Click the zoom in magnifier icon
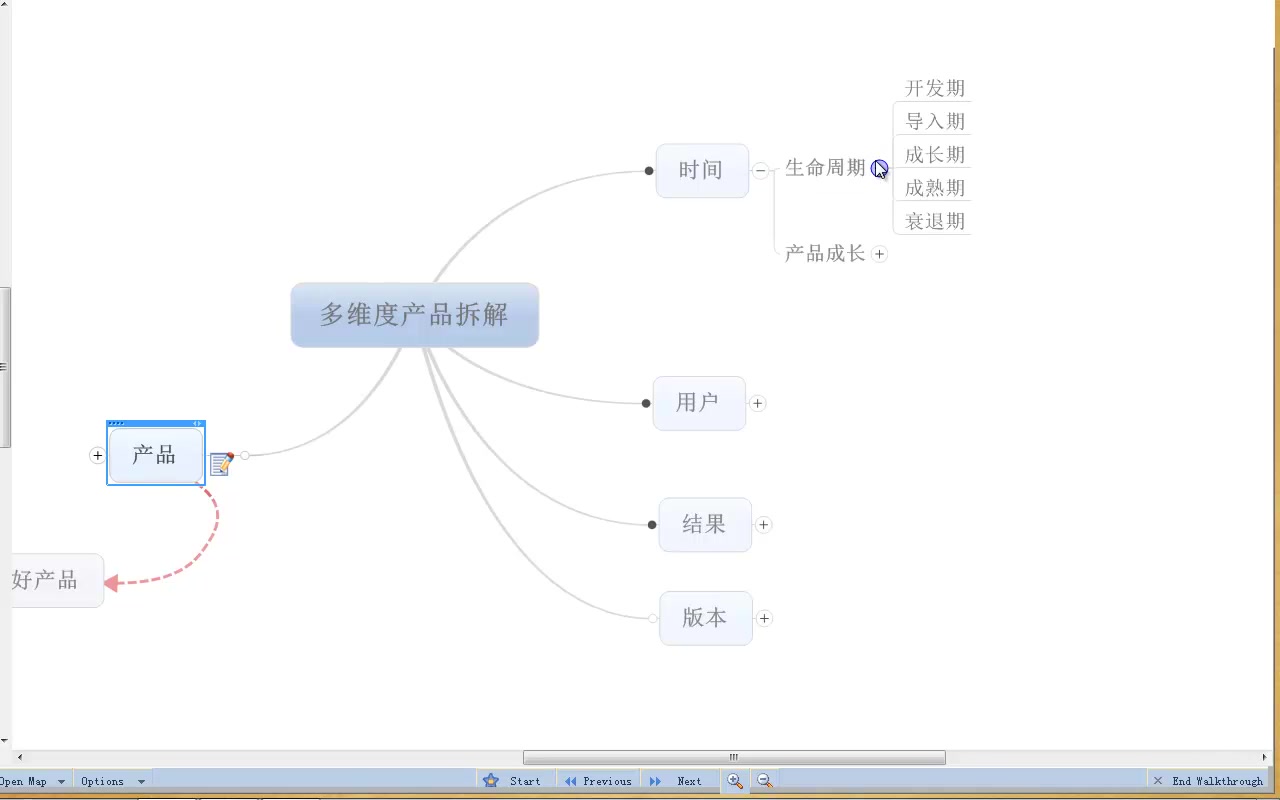This screenshot has width=1280, height=800. click(x=735, y=781)
